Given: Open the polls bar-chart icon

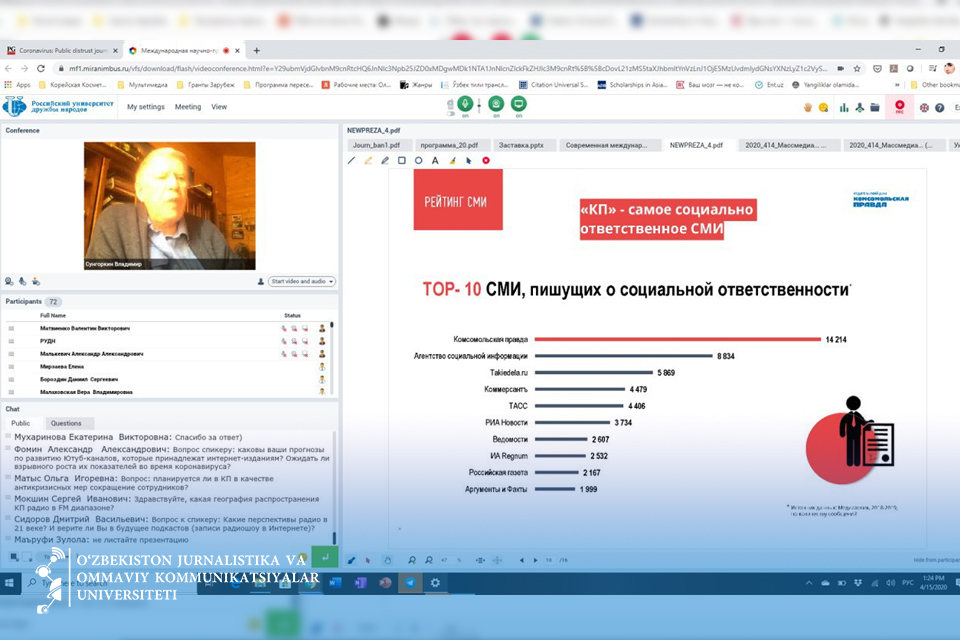Looking at the screenshot, I should [x=844, y=108].
